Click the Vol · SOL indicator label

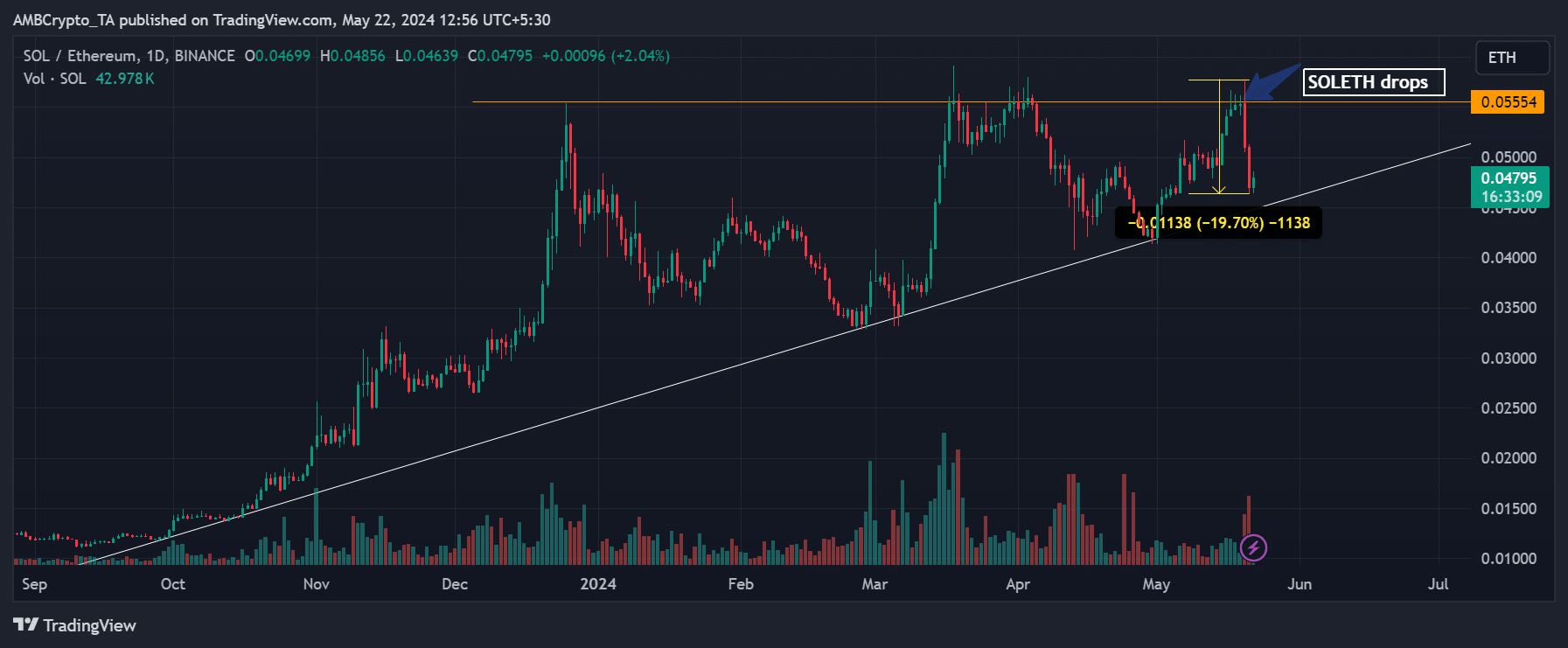tap(54, 79)
